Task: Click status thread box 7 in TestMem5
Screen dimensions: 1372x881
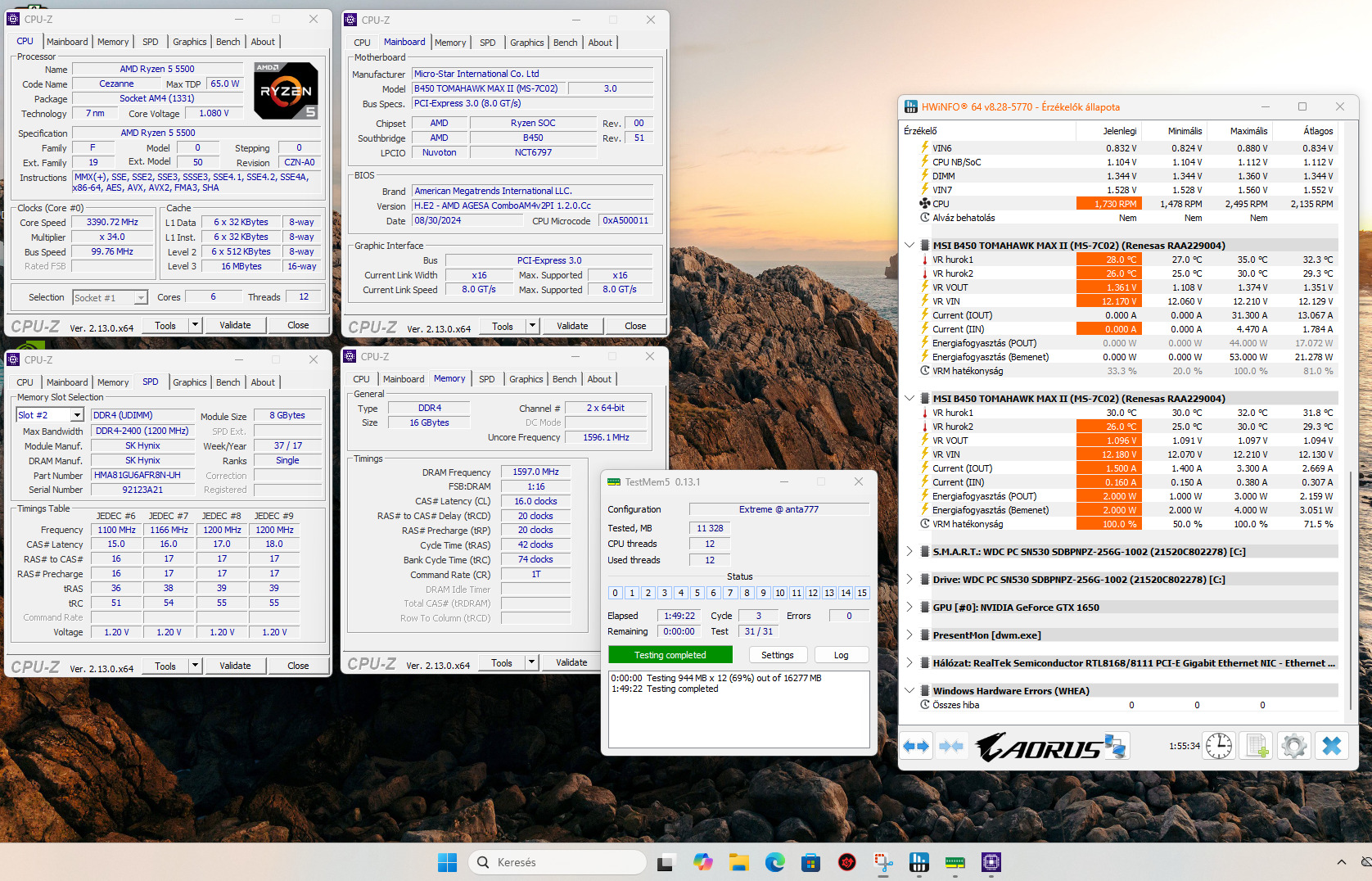Action: 730,593
